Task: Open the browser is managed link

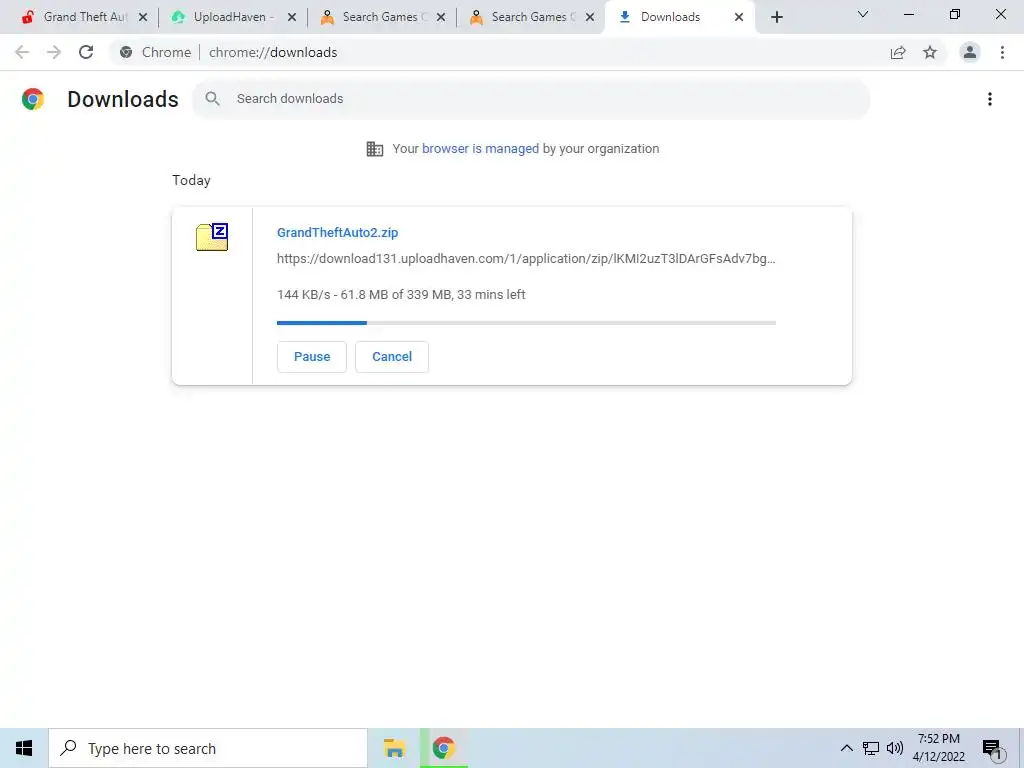Action: [480, 149]
